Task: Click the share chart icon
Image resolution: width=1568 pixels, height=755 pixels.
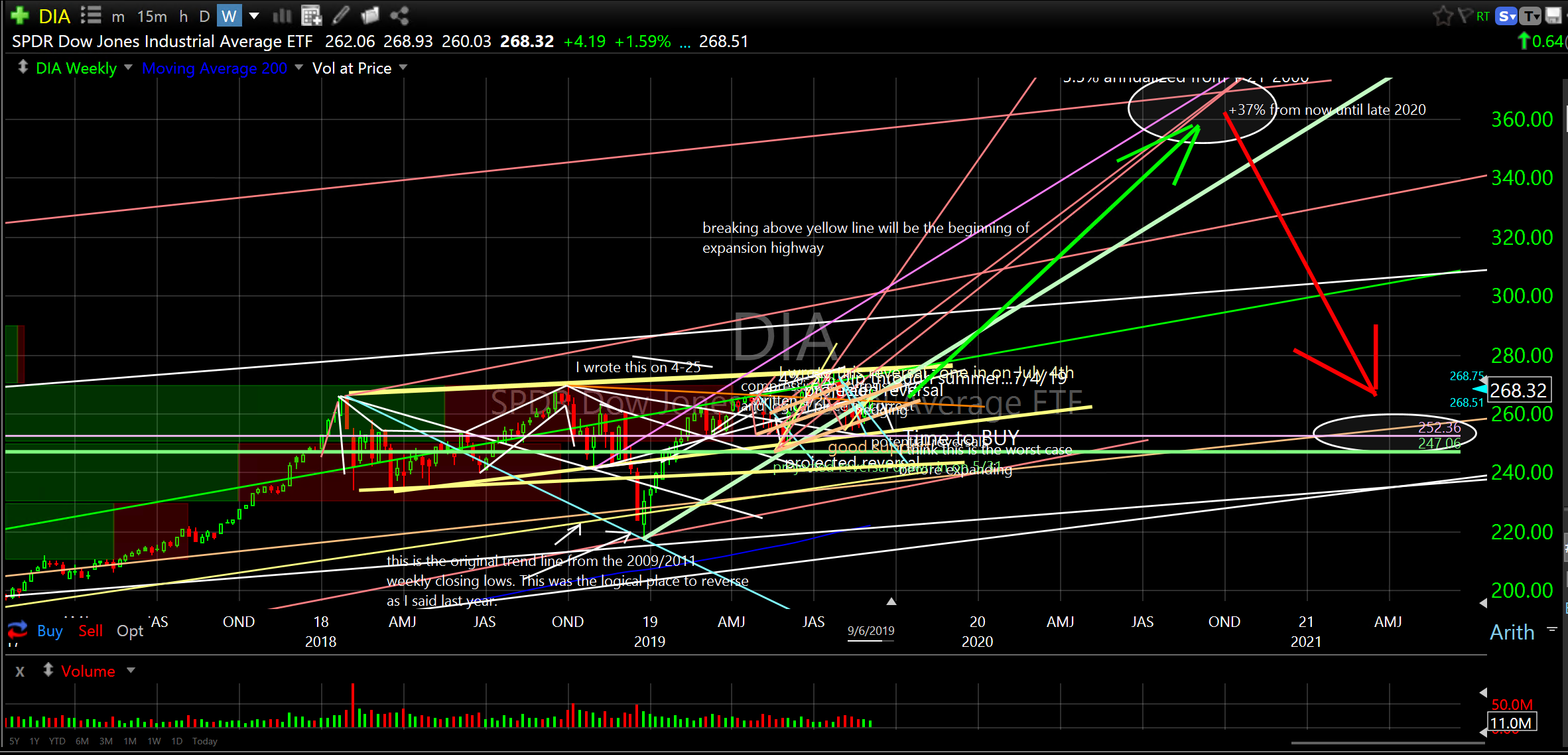Action: (x=399, y=15)
